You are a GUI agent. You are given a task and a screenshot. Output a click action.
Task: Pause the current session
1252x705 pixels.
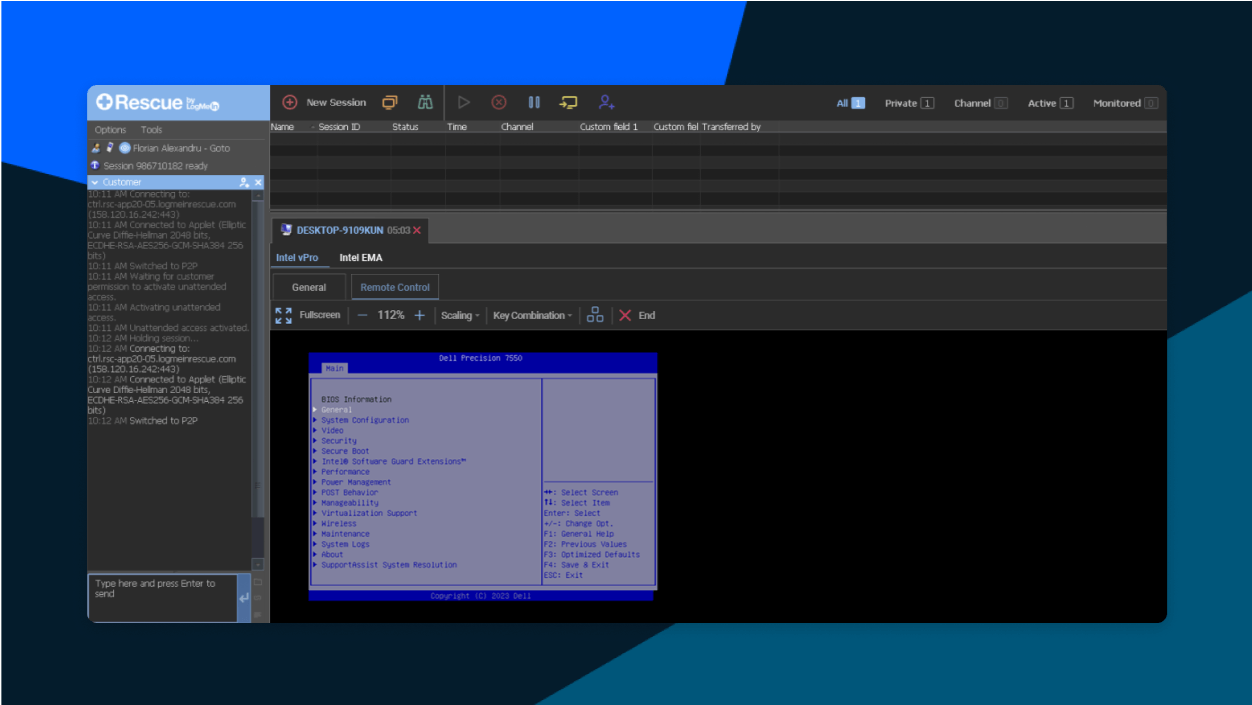coord(534,102)
